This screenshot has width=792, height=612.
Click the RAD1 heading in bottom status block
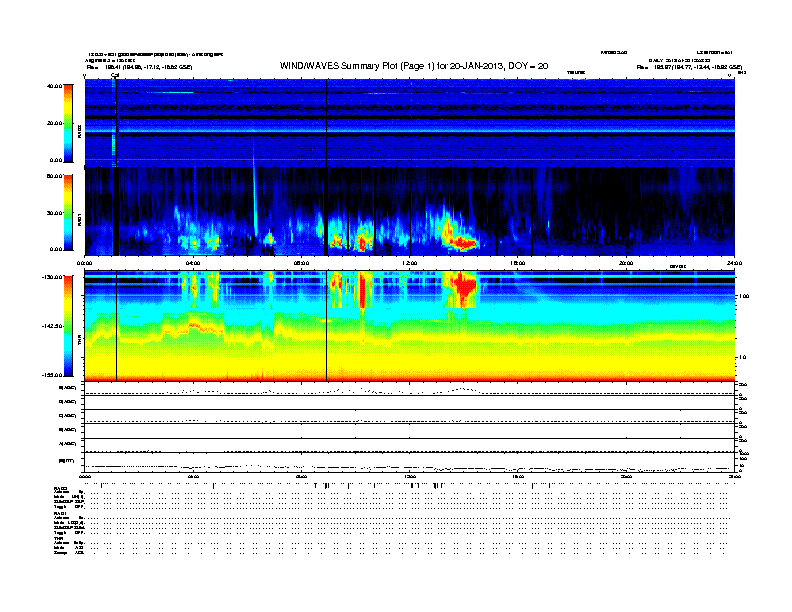point(60,514)
